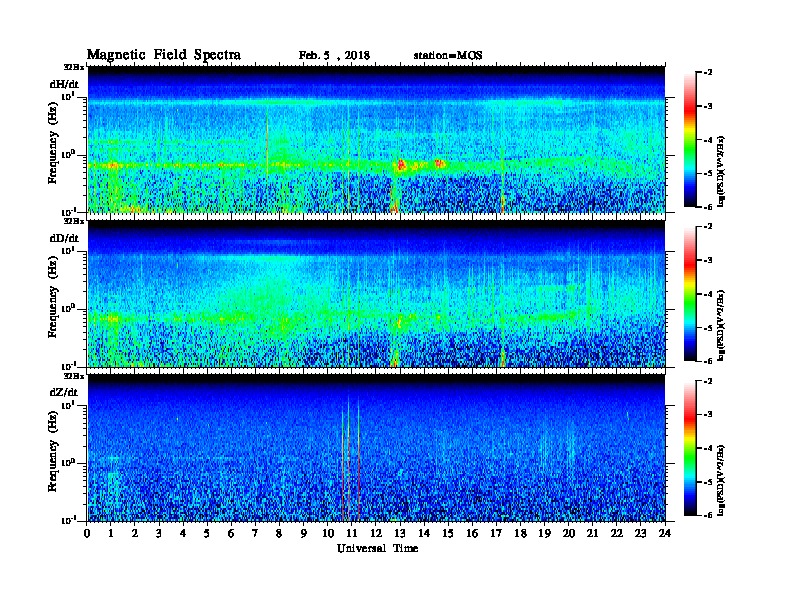Image resolution: width=792 pixels, height=612 pixels.
Task: Click hour tick label "13" on time axis
Action: click(x=400, y=533)
